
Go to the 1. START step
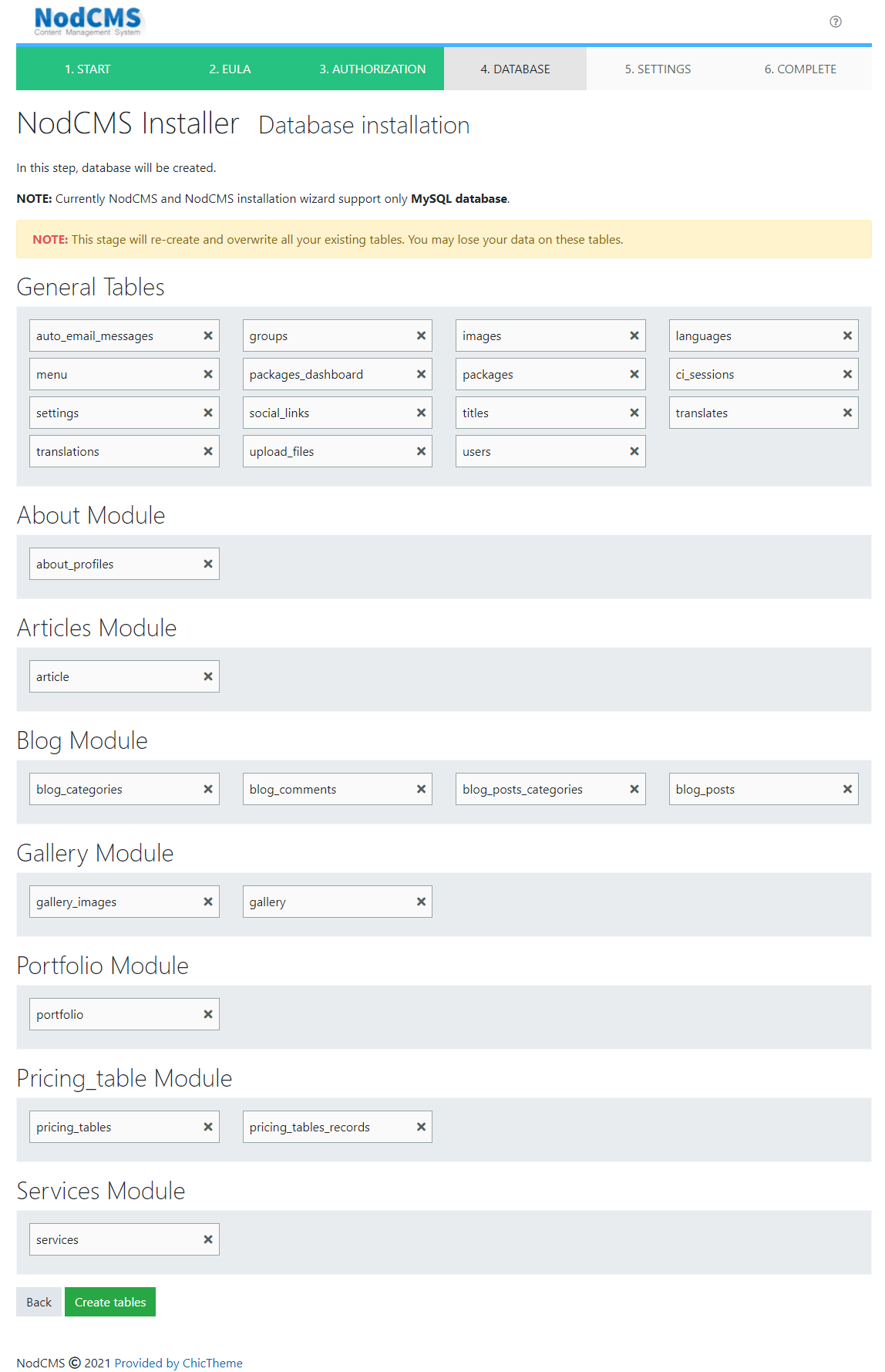coord(87,69)
